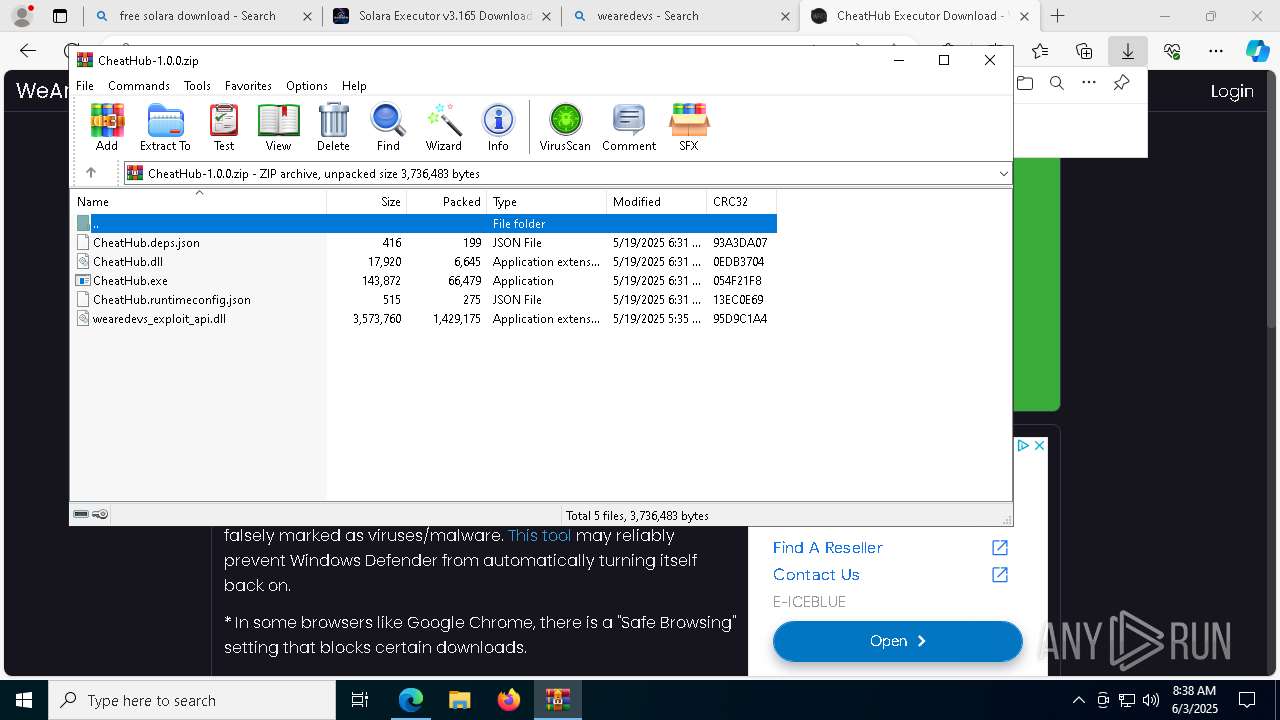Close the advertisement X icon

[x=1039, y=445]
